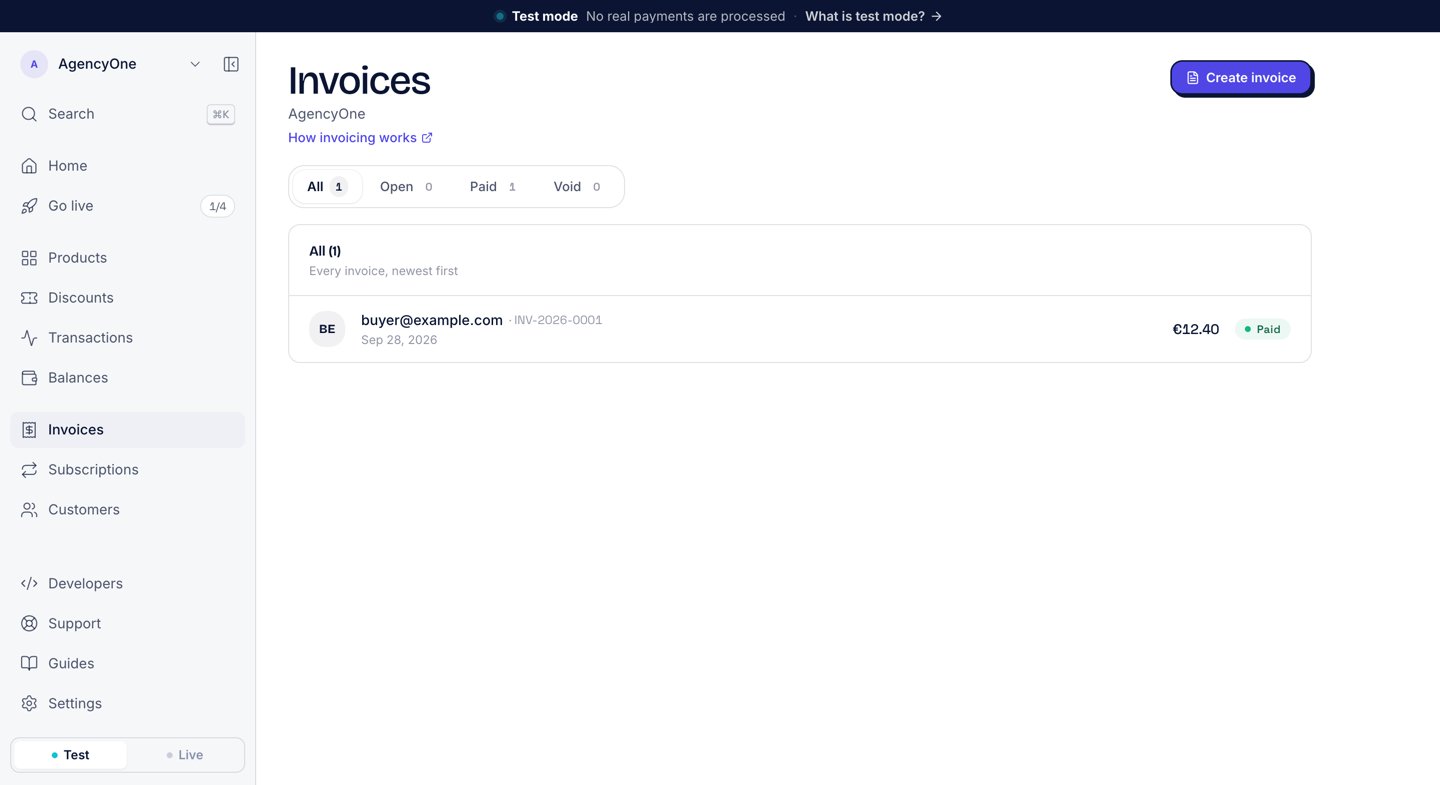Collapse the sidebar using the panel icon
This screenshot has height=785, width=1440.
[x=231, y=64]
